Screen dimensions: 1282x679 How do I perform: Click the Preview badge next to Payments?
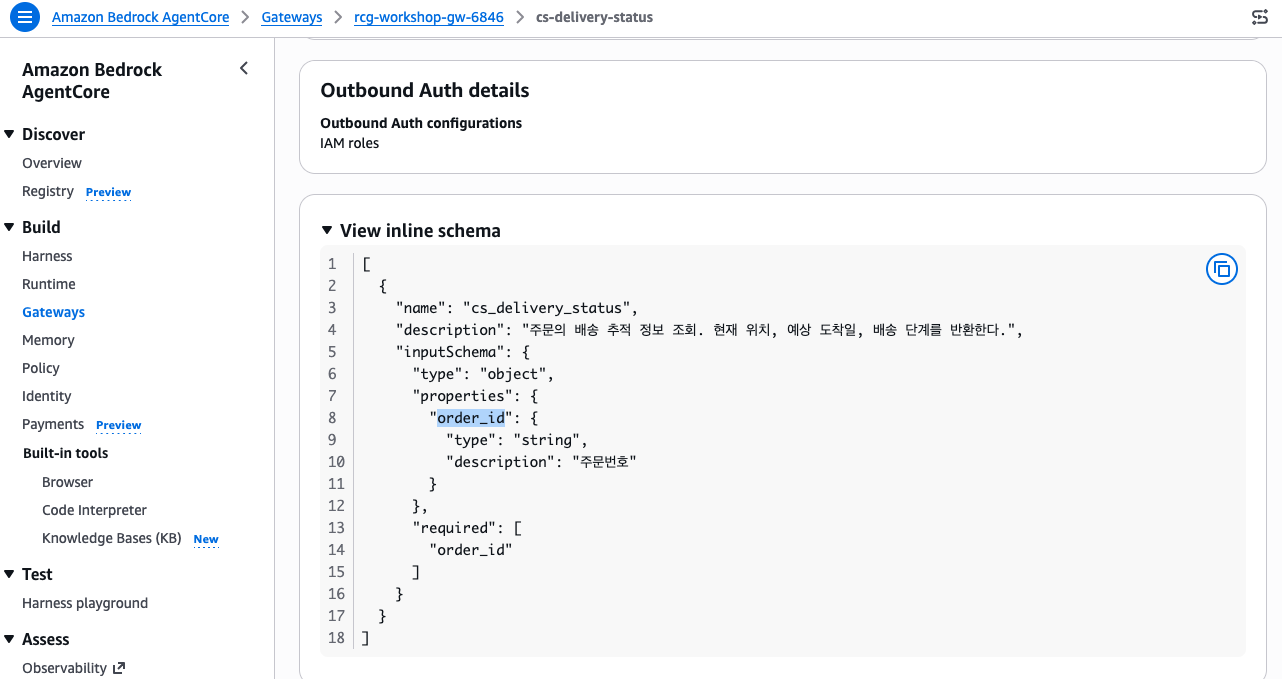(x=118, y=425)
